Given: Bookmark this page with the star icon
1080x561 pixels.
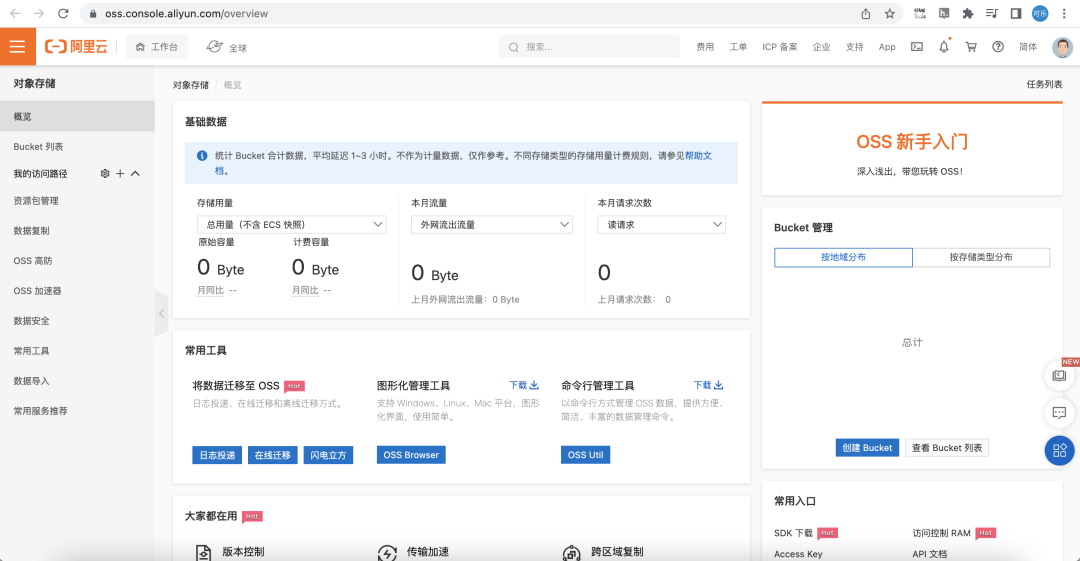Looking at the screenshot, I should pyautogui.click(x=889, y=13).
